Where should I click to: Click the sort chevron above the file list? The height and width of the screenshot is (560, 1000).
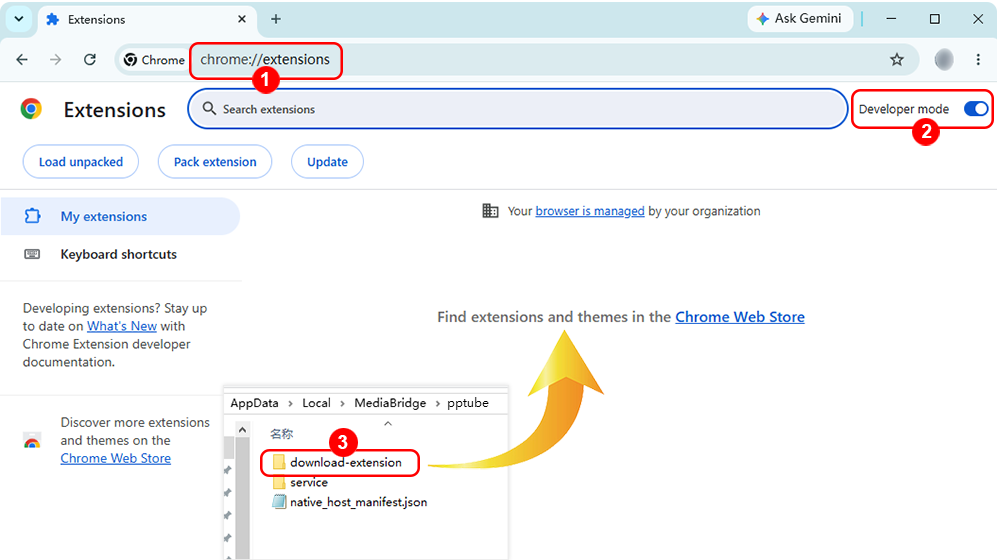tap(388, 424)
